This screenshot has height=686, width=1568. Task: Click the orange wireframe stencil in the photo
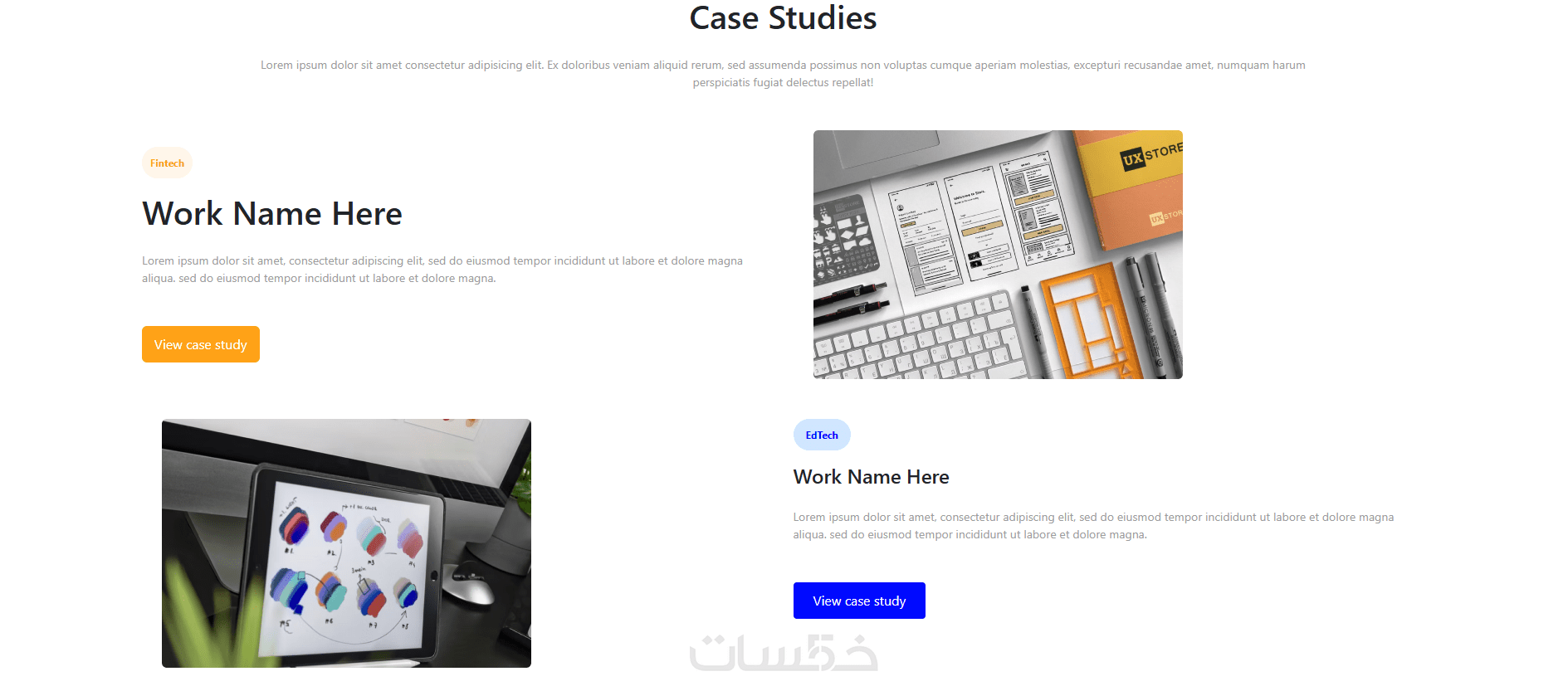(x=1088, y=325)
